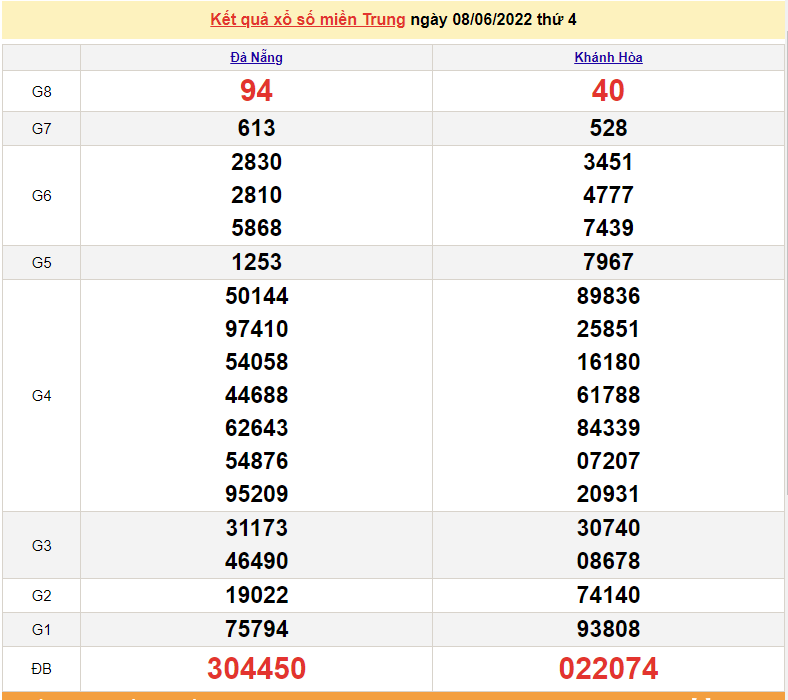788x700 pixels.
Task: Open the Khánh Hòa province link
Action: (608, 57)
